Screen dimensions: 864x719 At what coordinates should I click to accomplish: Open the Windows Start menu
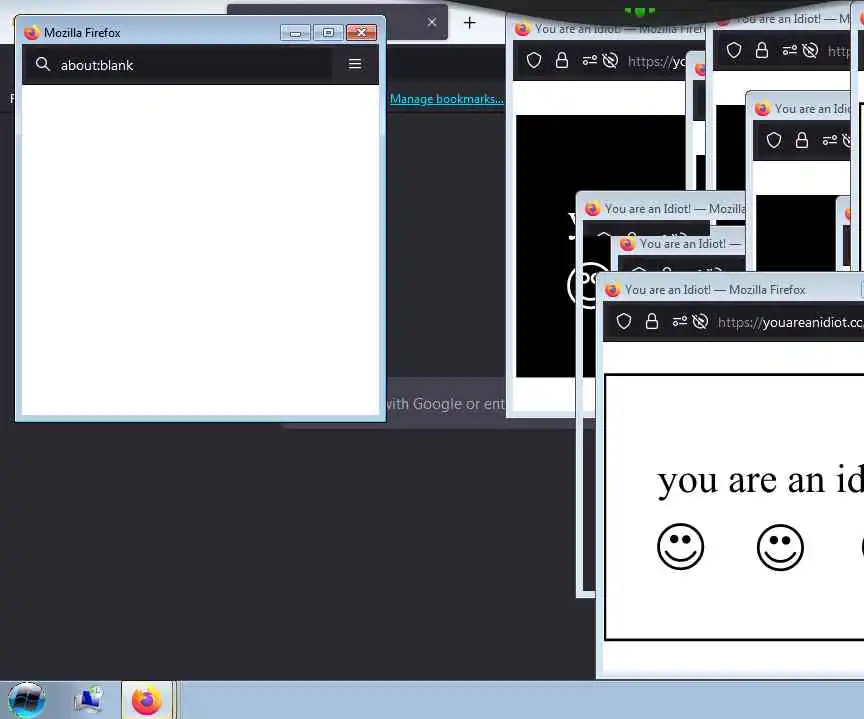pos(26,700)
